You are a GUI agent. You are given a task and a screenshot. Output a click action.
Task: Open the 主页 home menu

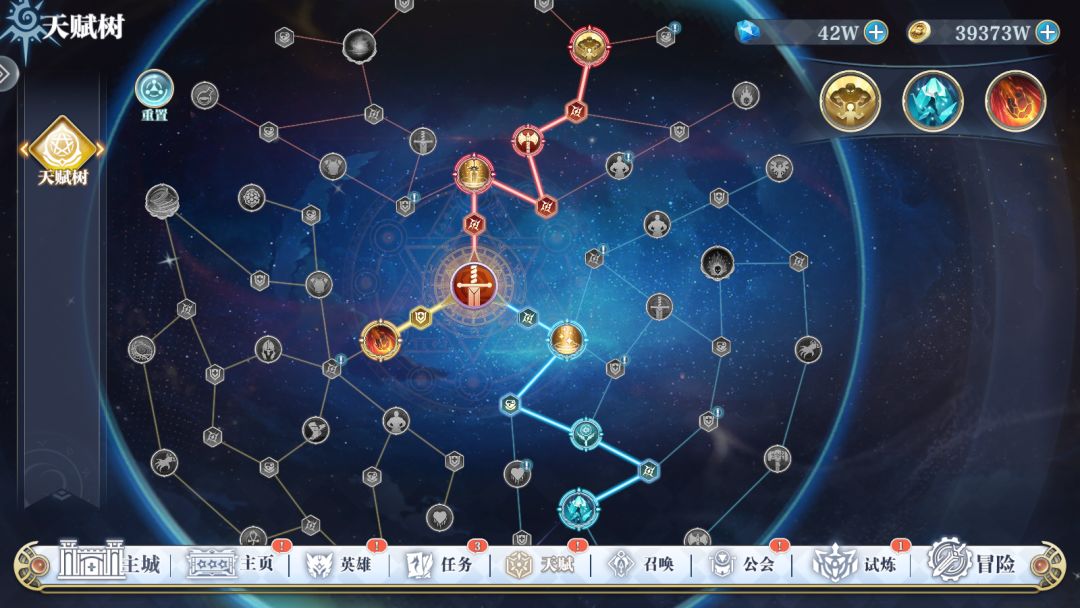tap(231, 564)
